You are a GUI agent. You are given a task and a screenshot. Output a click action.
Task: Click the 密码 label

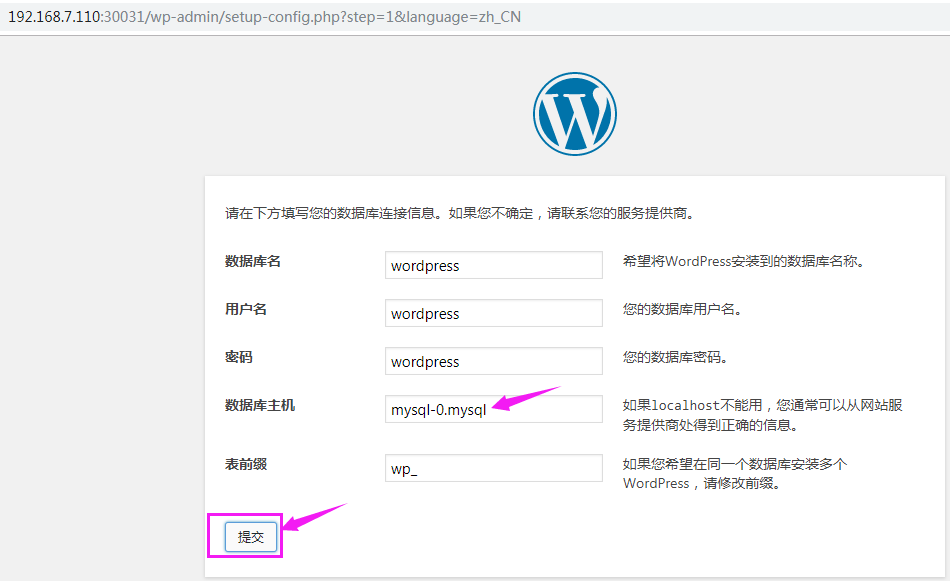point(239,357)
